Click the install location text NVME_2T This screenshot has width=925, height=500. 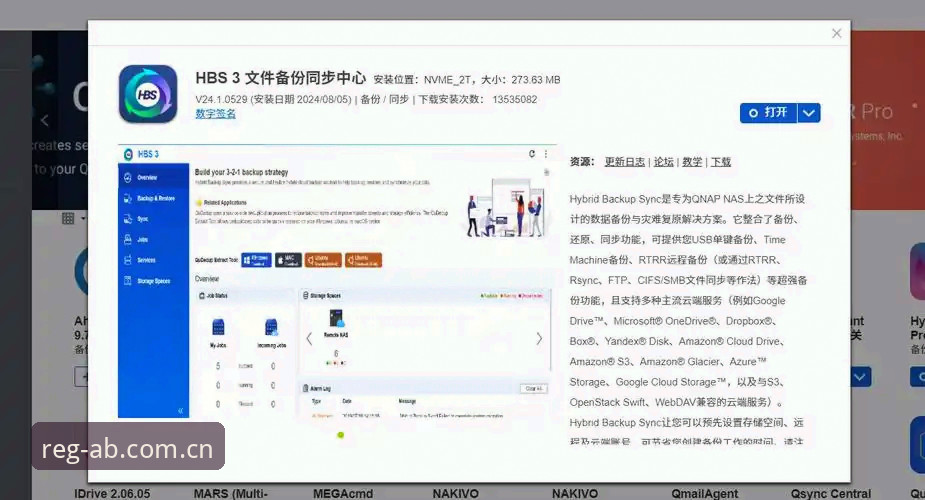[447, 80]
